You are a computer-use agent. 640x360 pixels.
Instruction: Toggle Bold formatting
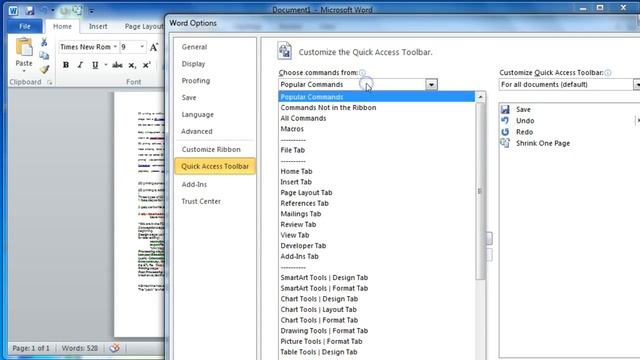click(x=66, y=65)
